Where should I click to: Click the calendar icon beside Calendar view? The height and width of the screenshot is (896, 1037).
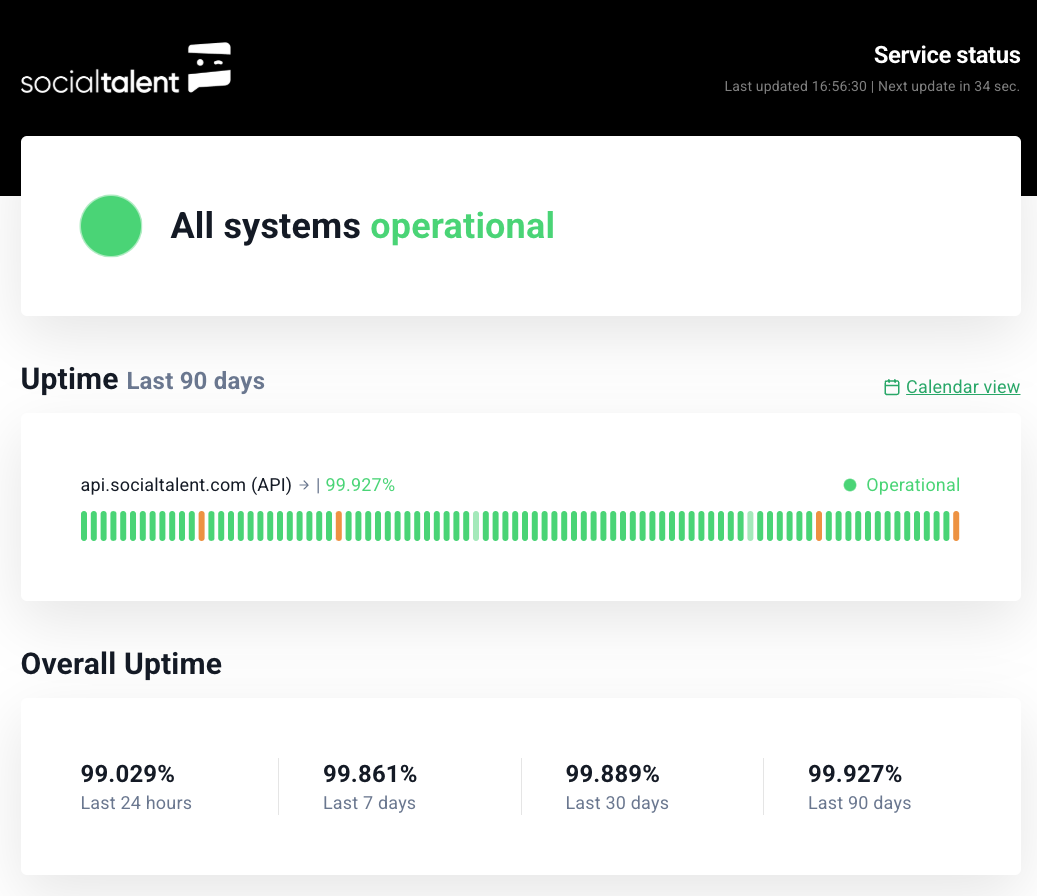(x=892, y=387)
